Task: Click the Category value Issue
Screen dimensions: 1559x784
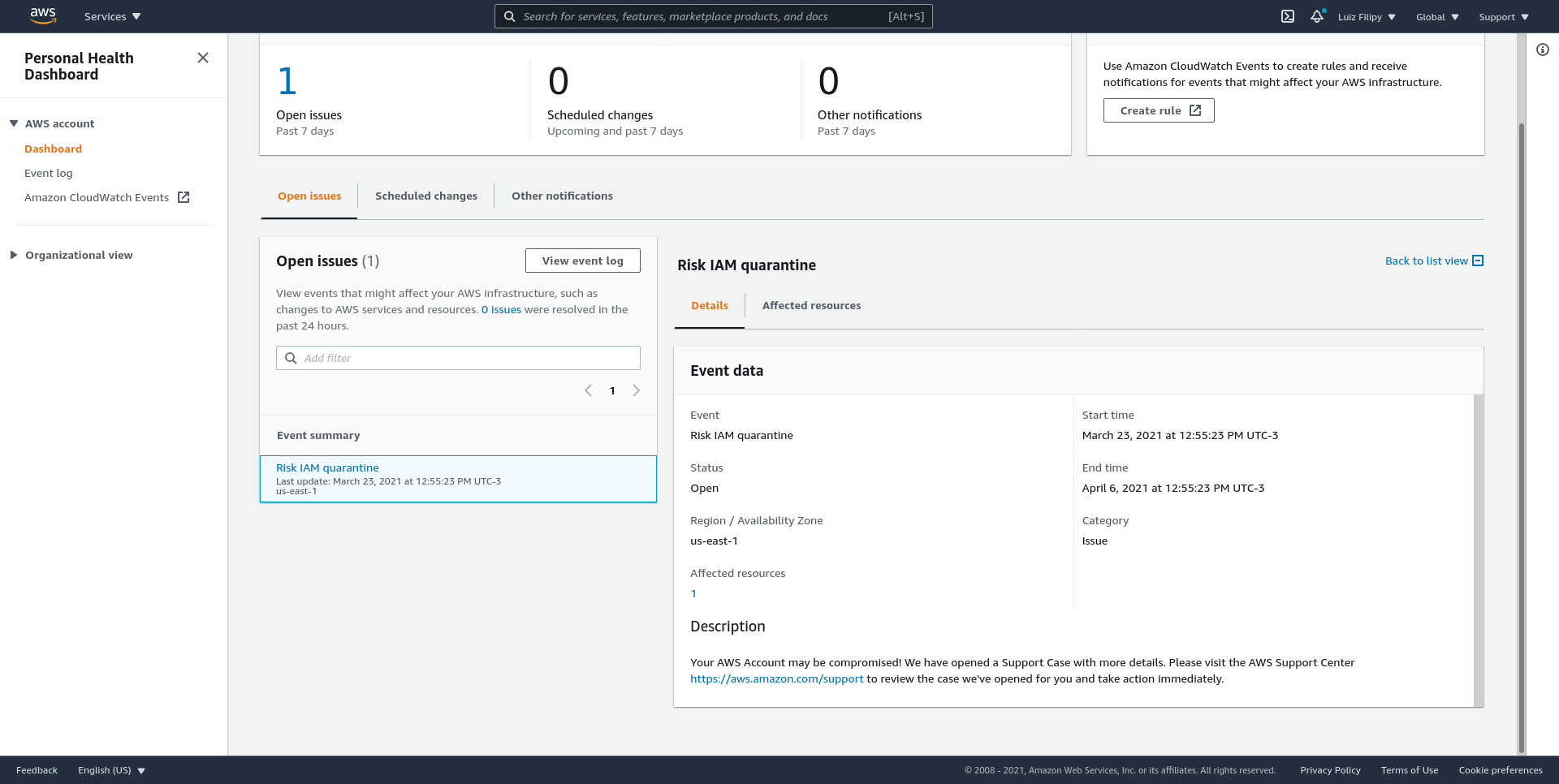Action: click(1095, 541)
